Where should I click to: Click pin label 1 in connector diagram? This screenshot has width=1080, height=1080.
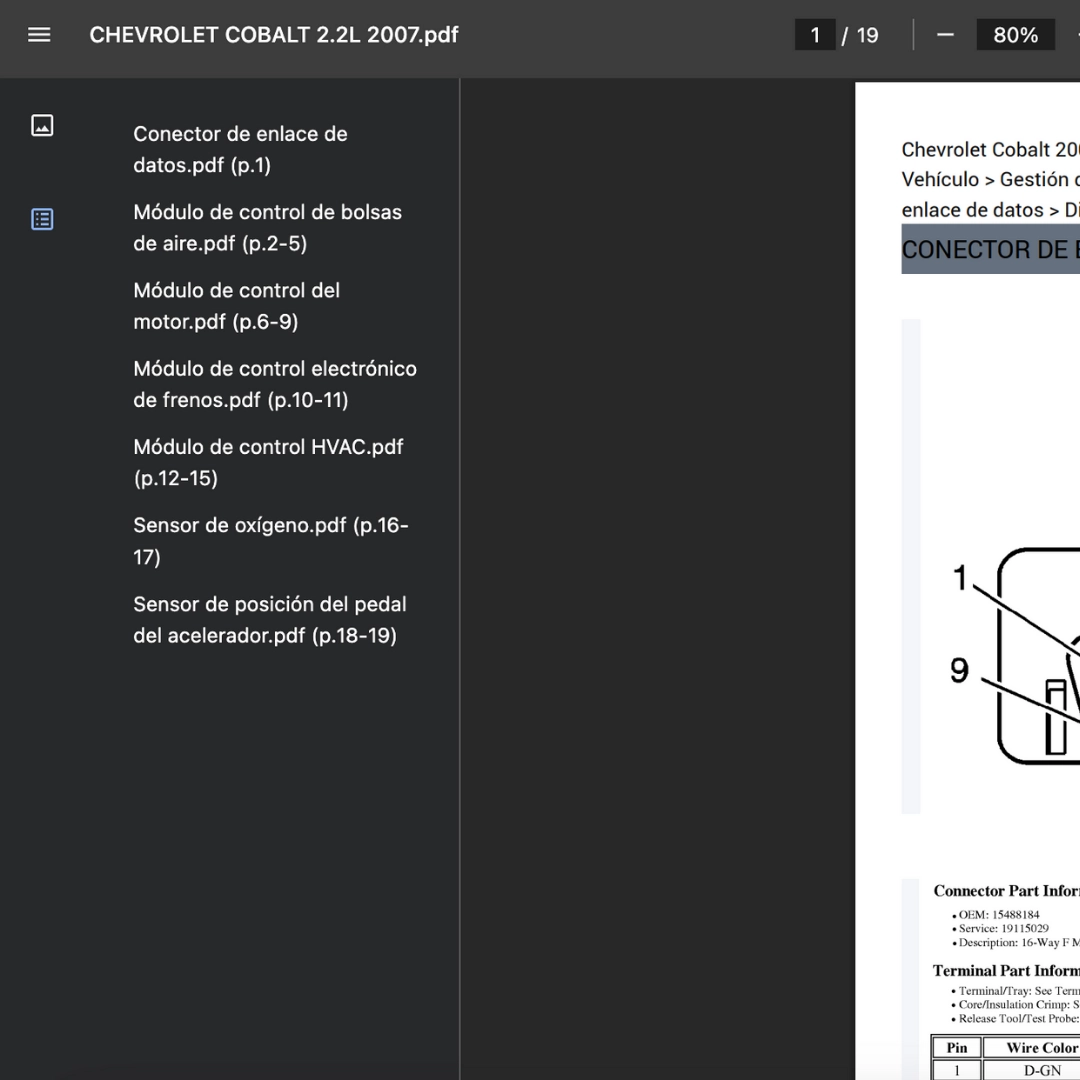pos(960,577)
